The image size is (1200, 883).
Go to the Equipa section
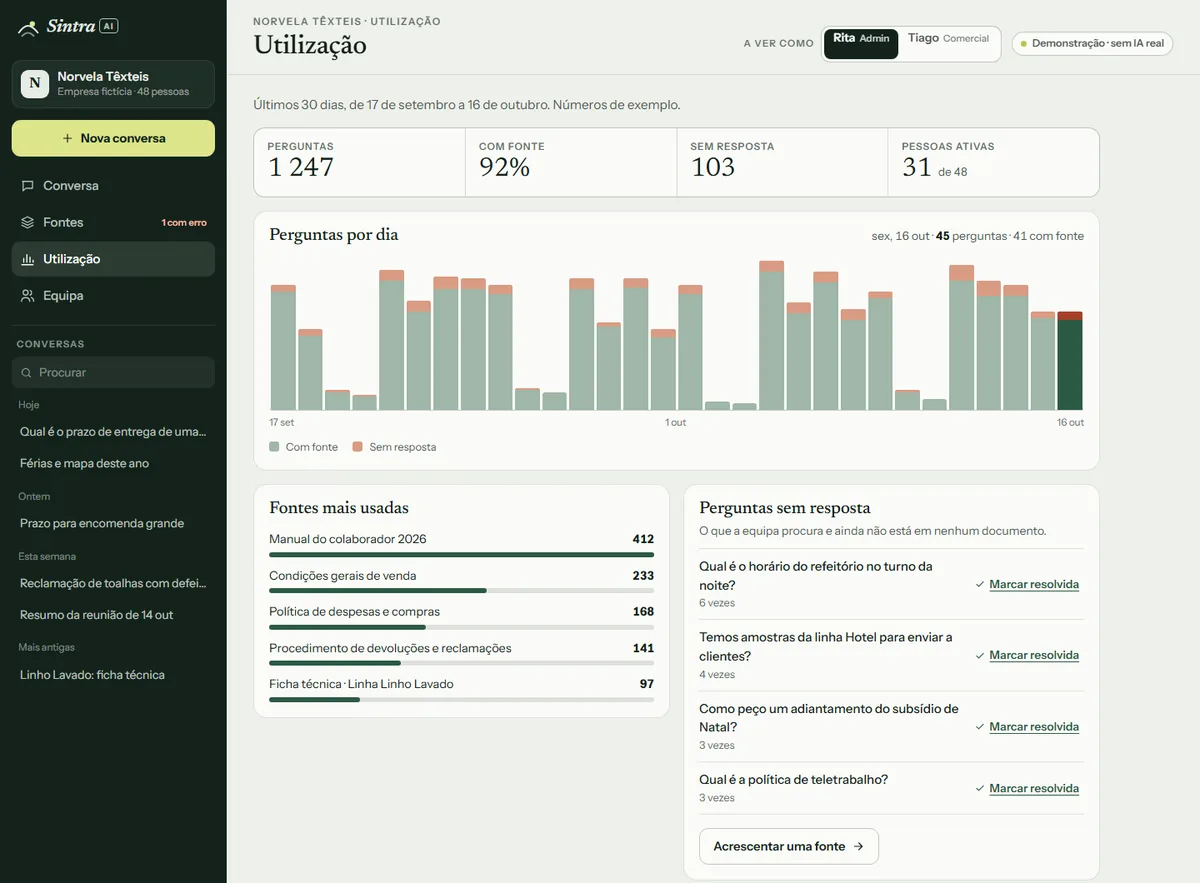(x=113, y=296)
